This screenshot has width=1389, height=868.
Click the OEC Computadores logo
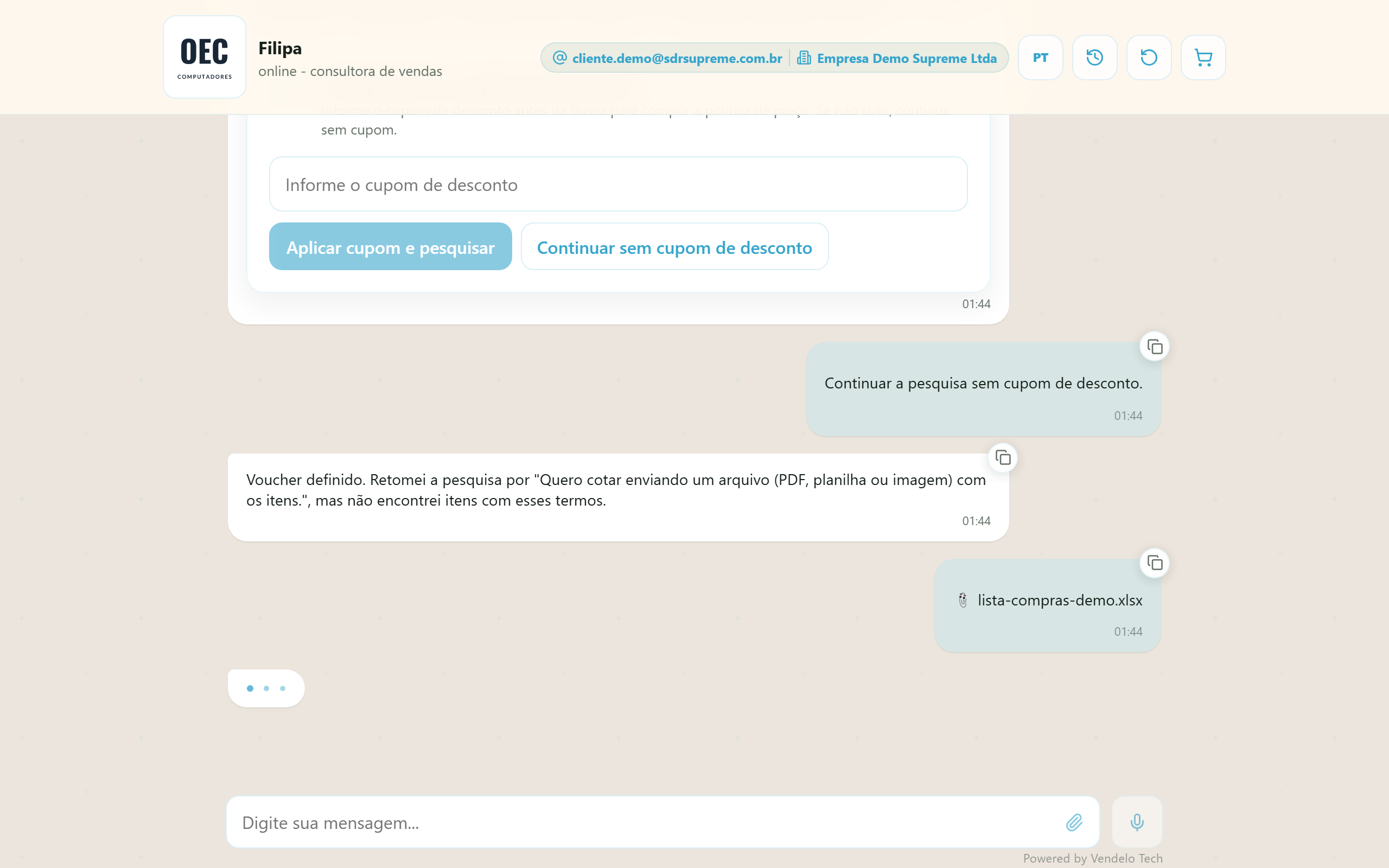205,57
